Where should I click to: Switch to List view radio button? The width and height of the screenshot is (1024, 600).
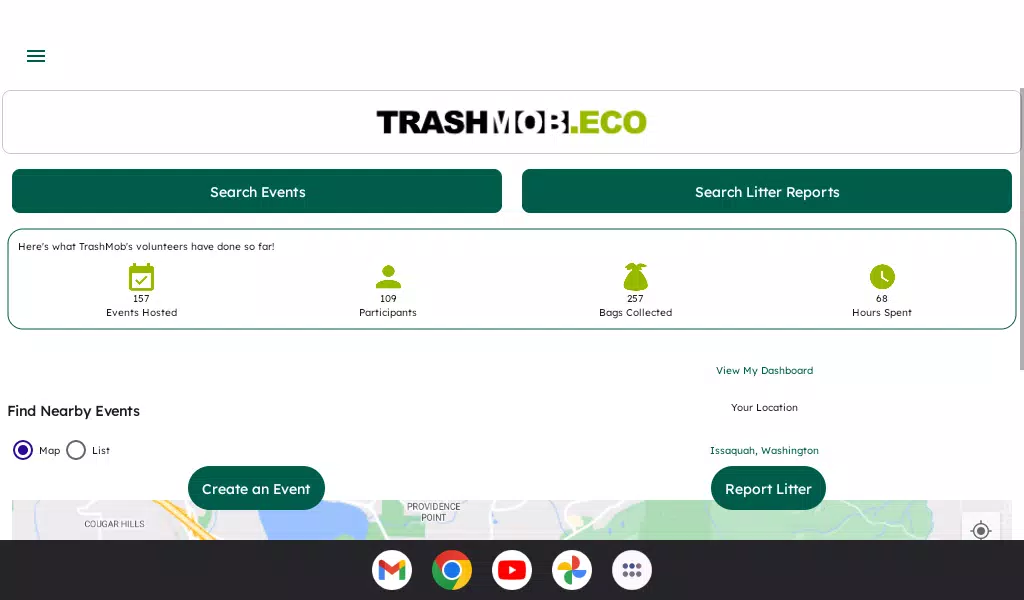[x=76, y=450]
